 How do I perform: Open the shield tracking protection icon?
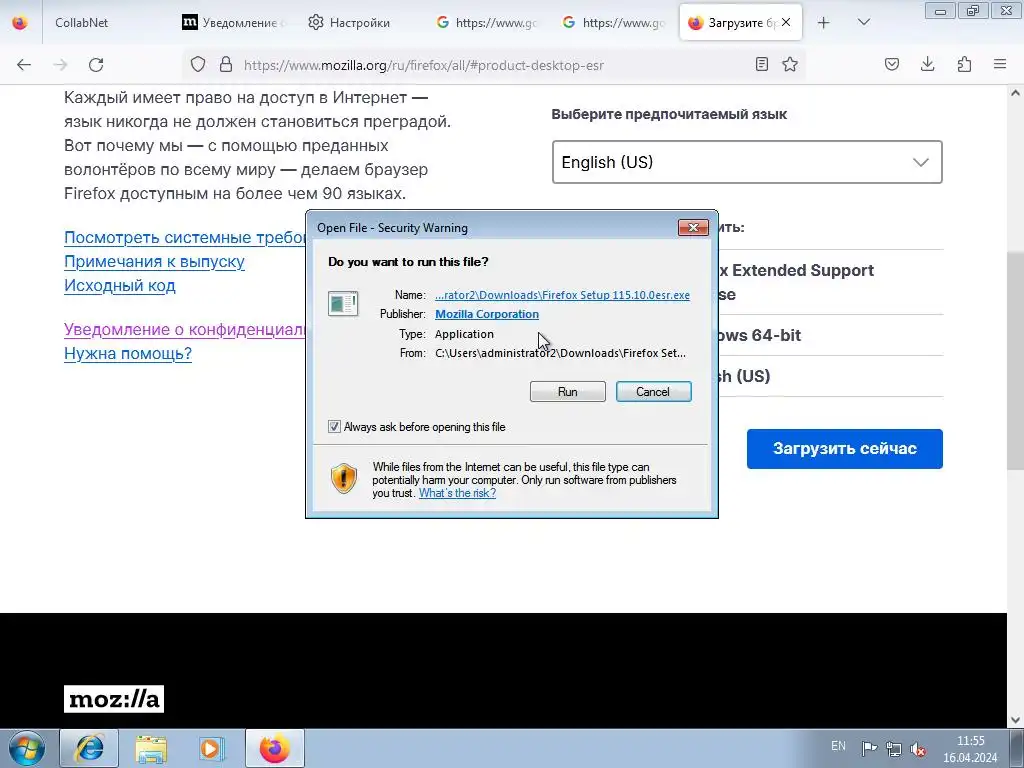click(x=198, y=64)
